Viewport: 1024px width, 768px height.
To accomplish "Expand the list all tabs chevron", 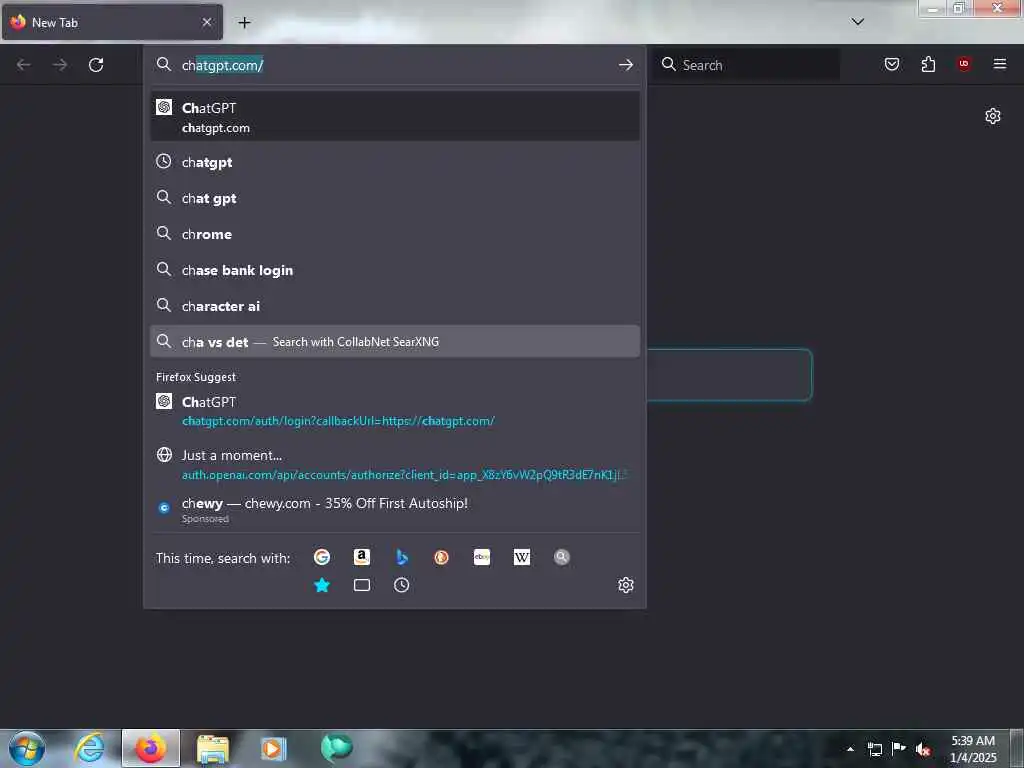I will click(858, 22).
